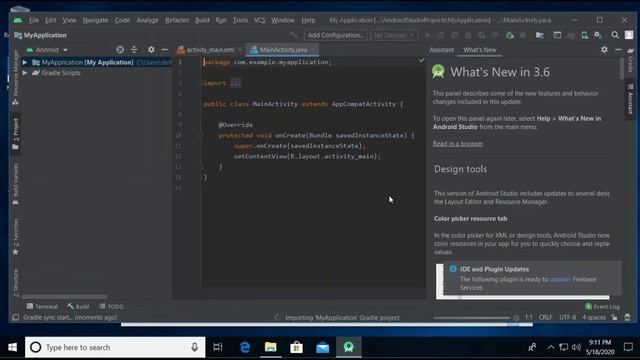This screenshot has height=360, width=640.
Task: Click the user avatar icon in toolbar
Action: [x=629, y=35]
